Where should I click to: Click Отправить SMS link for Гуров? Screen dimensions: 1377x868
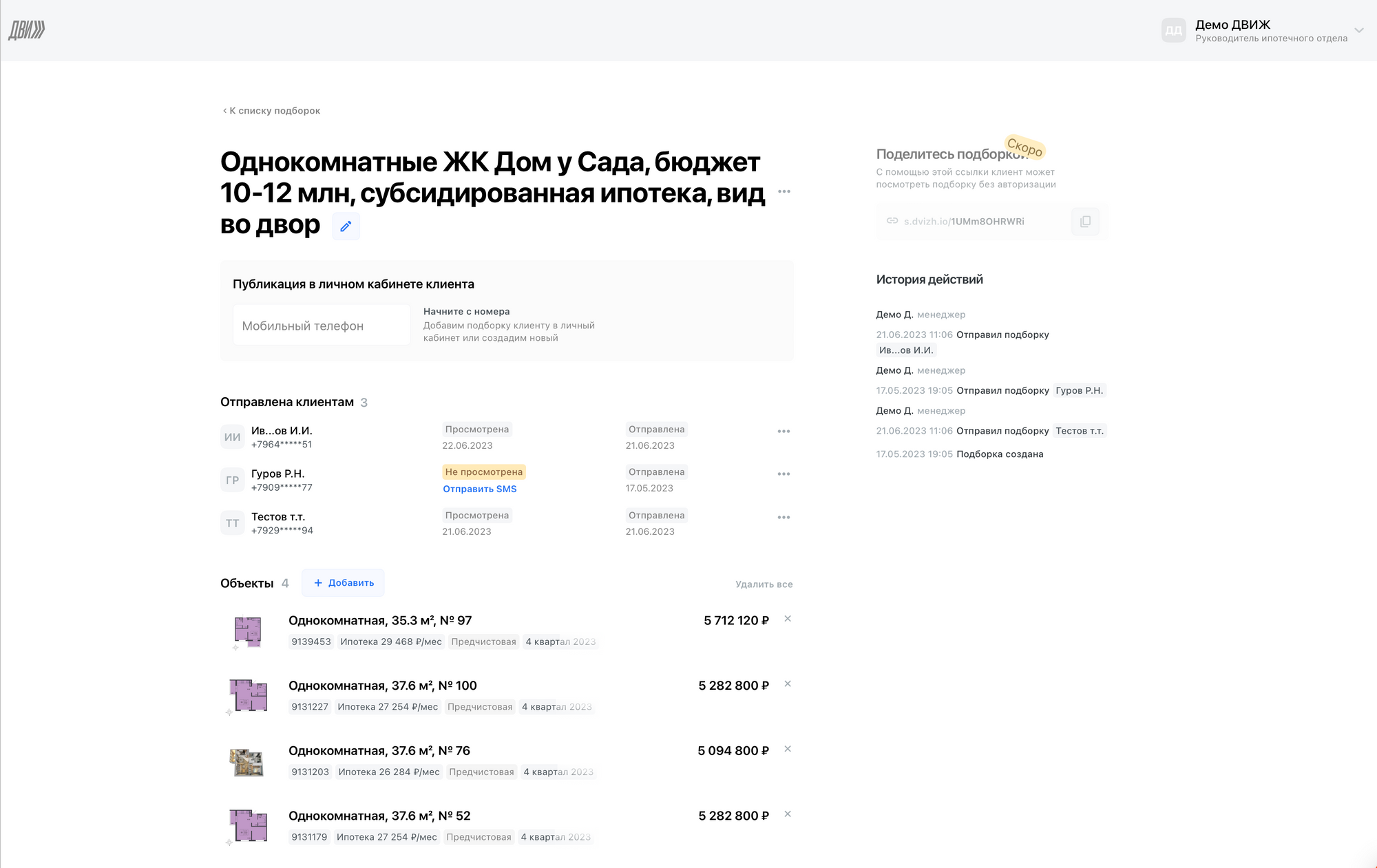479,489
